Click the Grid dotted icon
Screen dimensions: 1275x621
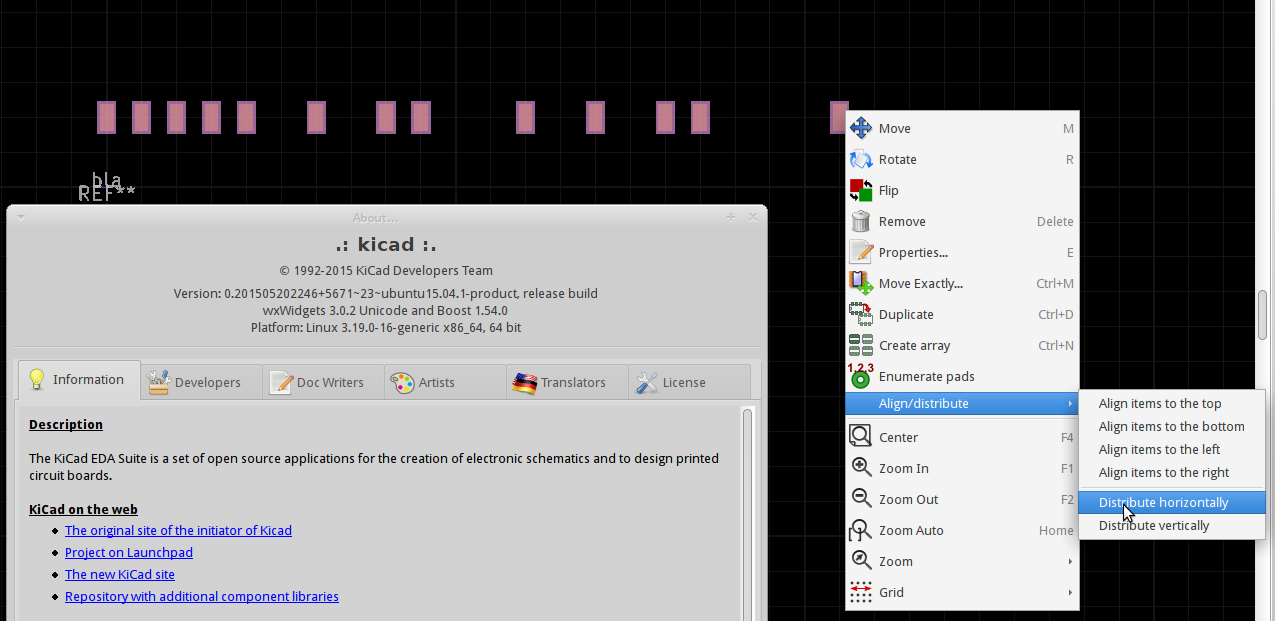(x=860, y=592)
